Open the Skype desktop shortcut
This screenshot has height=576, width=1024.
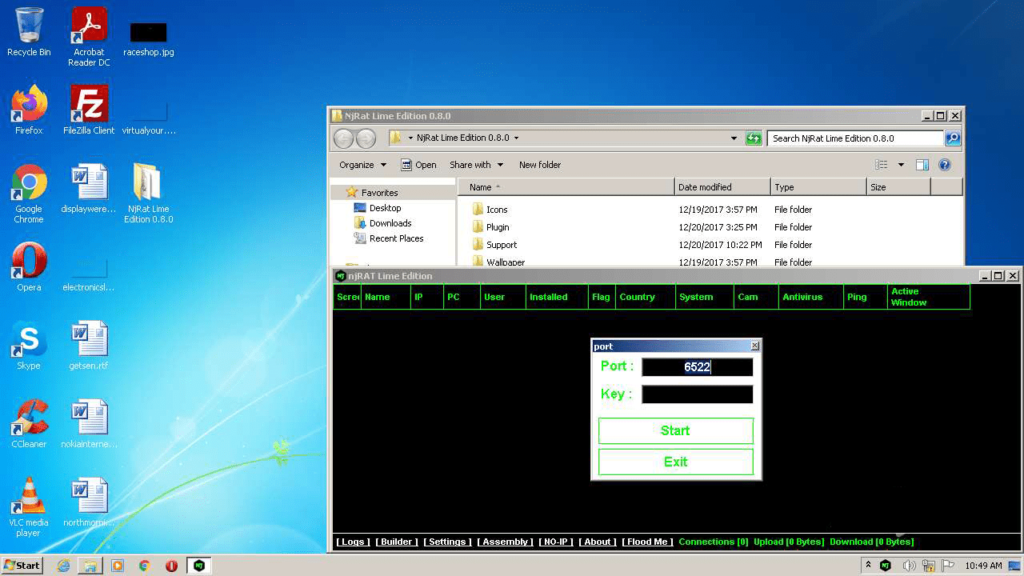[x=29, y=345]
